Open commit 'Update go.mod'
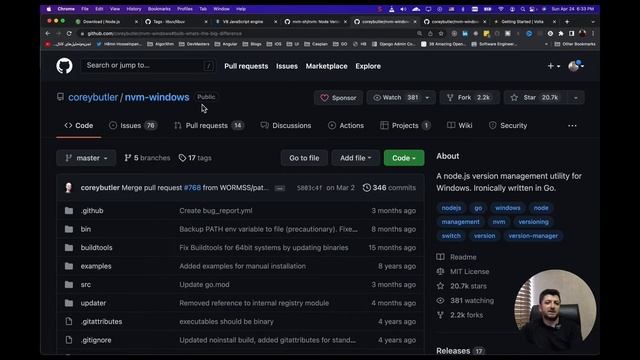The width and height of the screenshot is (640, 360). point(204,284)
